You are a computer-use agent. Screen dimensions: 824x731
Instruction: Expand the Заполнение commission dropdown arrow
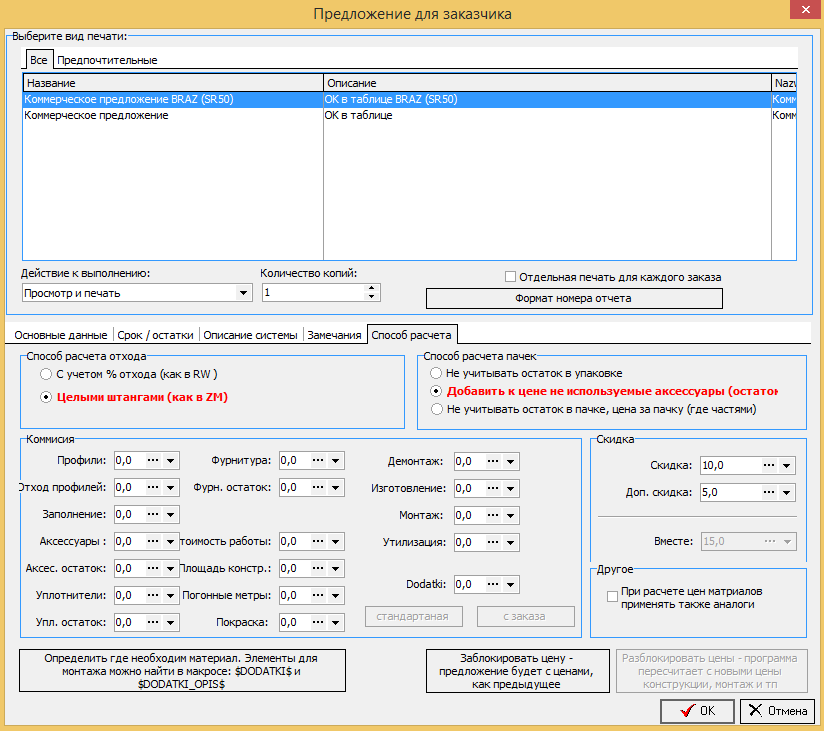171,514
